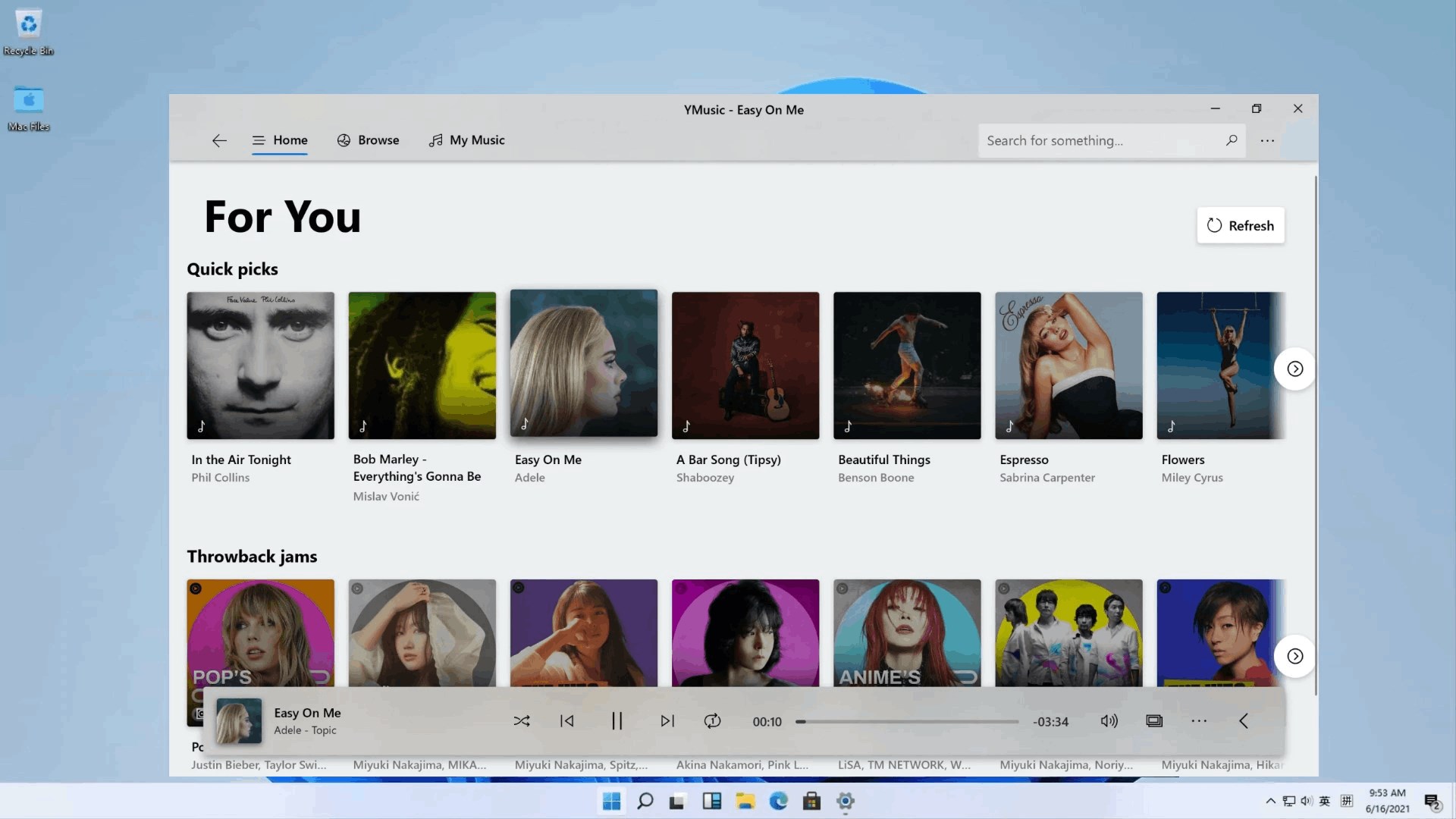Open more options in the player bar
This screenshot has width=1456, height=819.
point(1198,720)
